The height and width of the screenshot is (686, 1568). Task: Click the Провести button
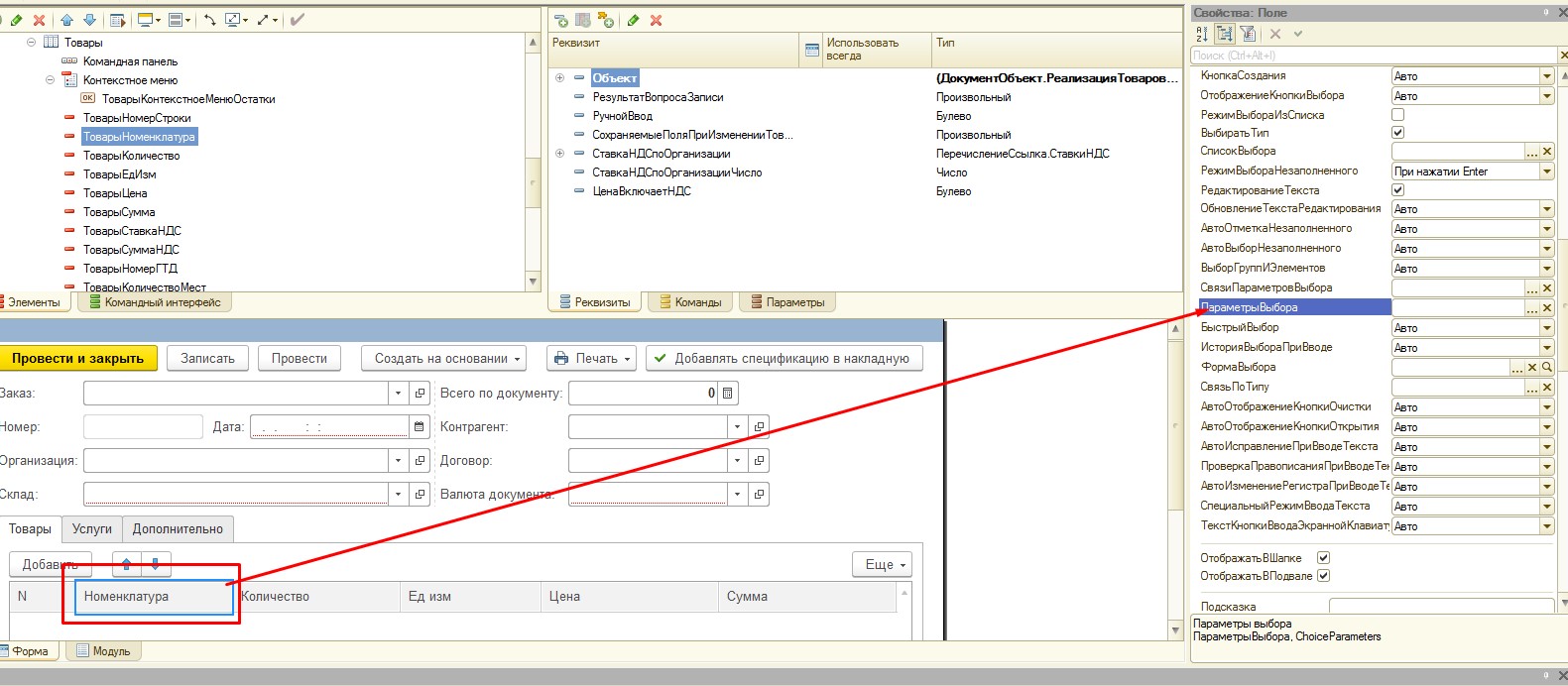(x=300, y=359)
